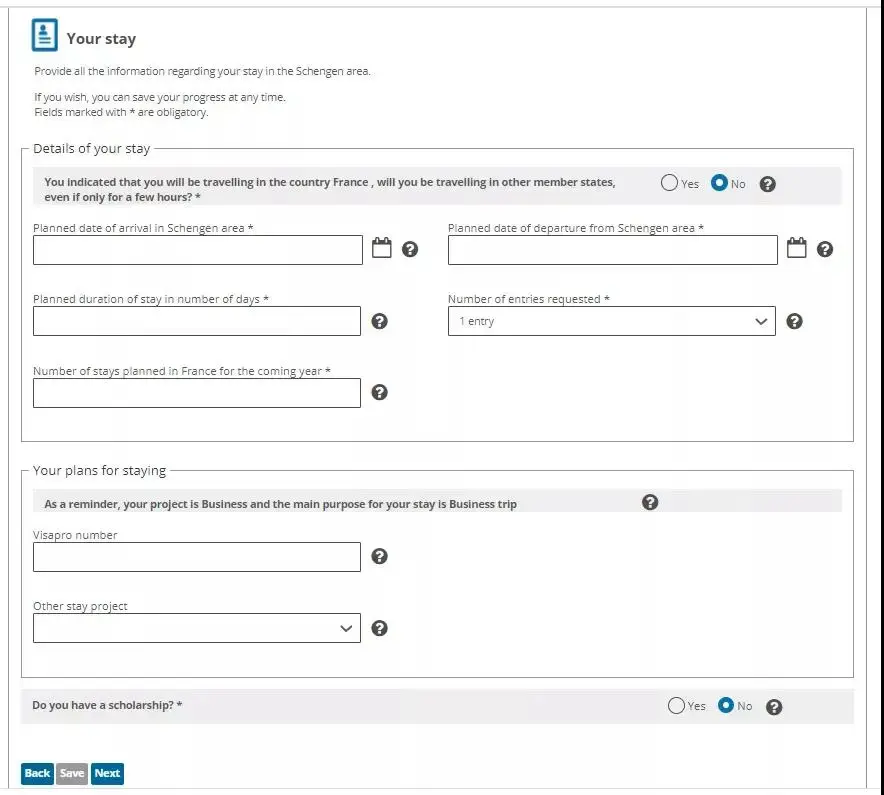This screenshot has width=884, height=795.
Task: Show help for number of entries requested
Action: pos(794,321)
